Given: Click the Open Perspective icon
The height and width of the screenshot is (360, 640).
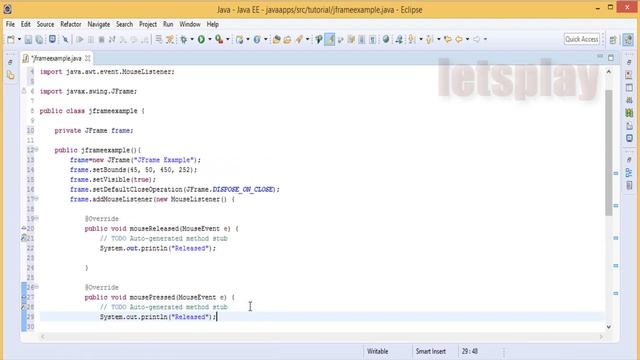Looking at the screenshot, I should pos(613,40).
